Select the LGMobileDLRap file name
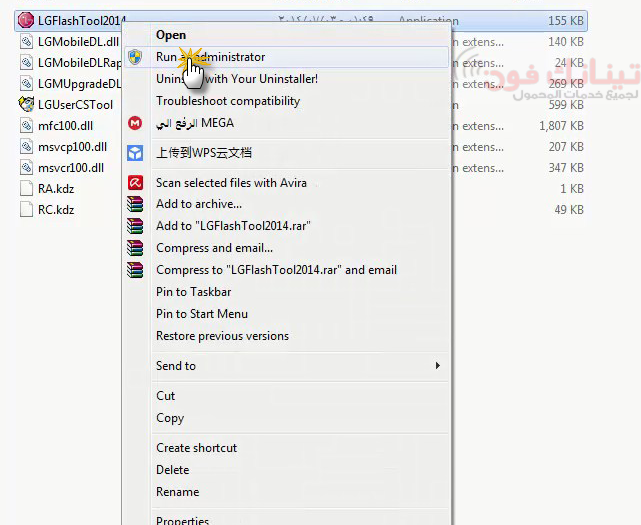This screenshot has height=525, width=641. tap(80, 63)
